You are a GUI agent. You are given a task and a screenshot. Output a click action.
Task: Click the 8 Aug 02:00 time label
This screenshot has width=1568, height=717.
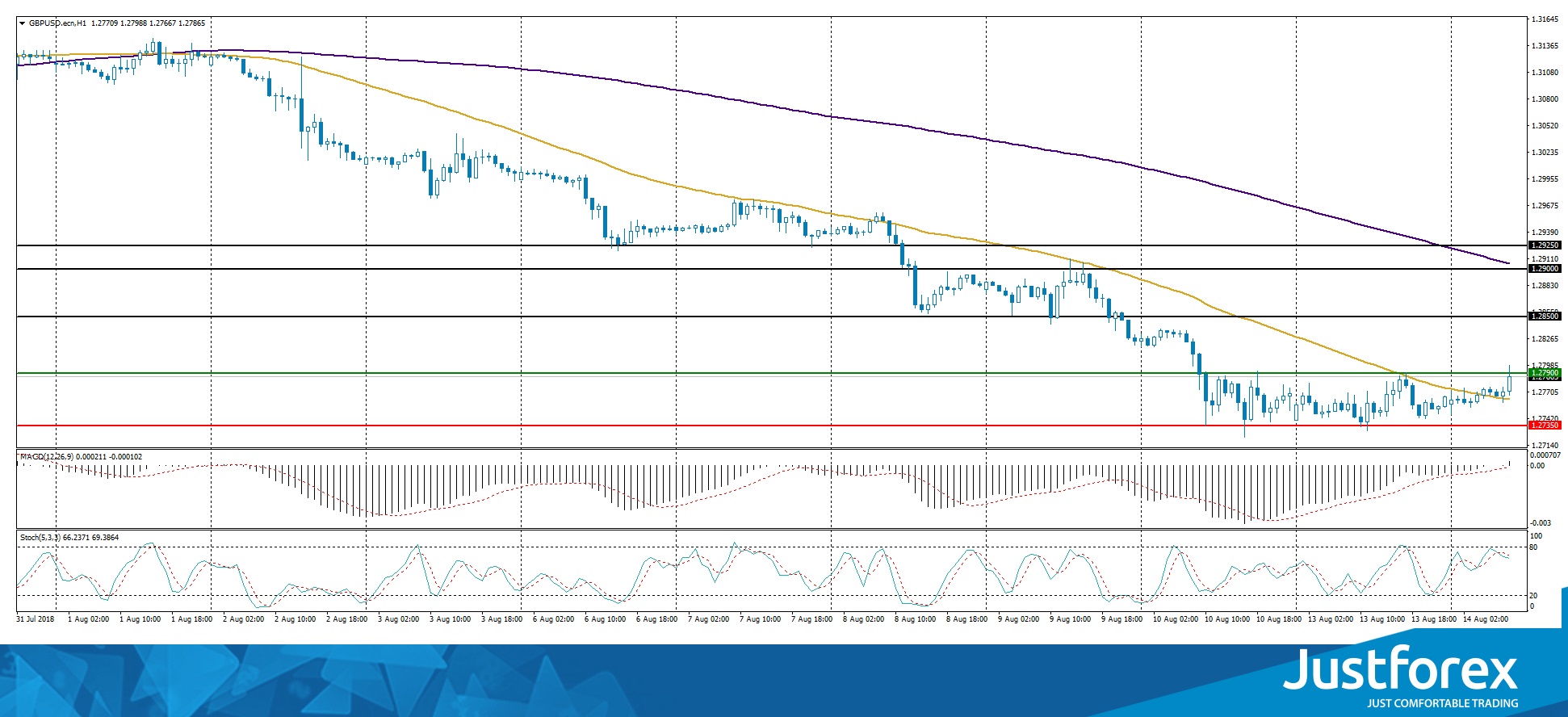(863, 619)
